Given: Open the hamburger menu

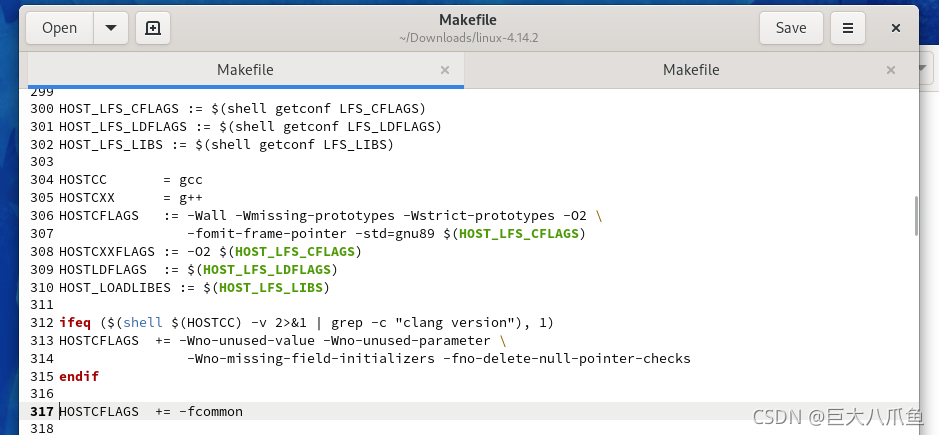Looking at the screenshot, I should (848, 28).
